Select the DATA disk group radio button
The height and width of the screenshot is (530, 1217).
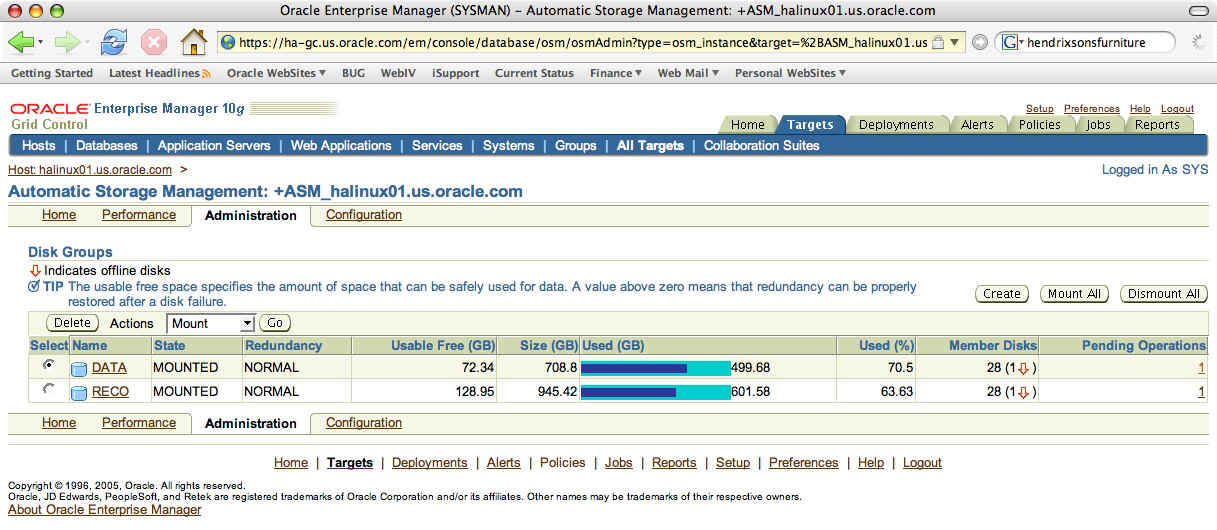48,366
